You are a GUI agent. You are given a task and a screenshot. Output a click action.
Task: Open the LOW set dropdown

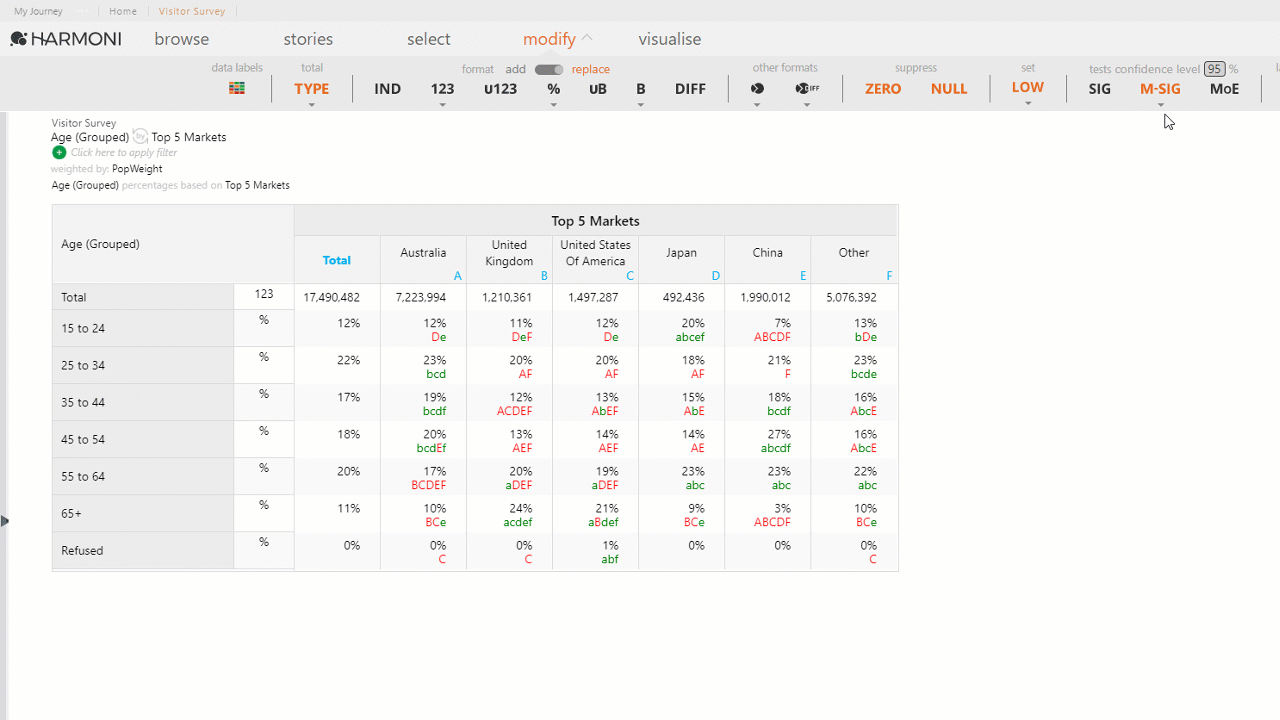click(x=1028, y=103)
